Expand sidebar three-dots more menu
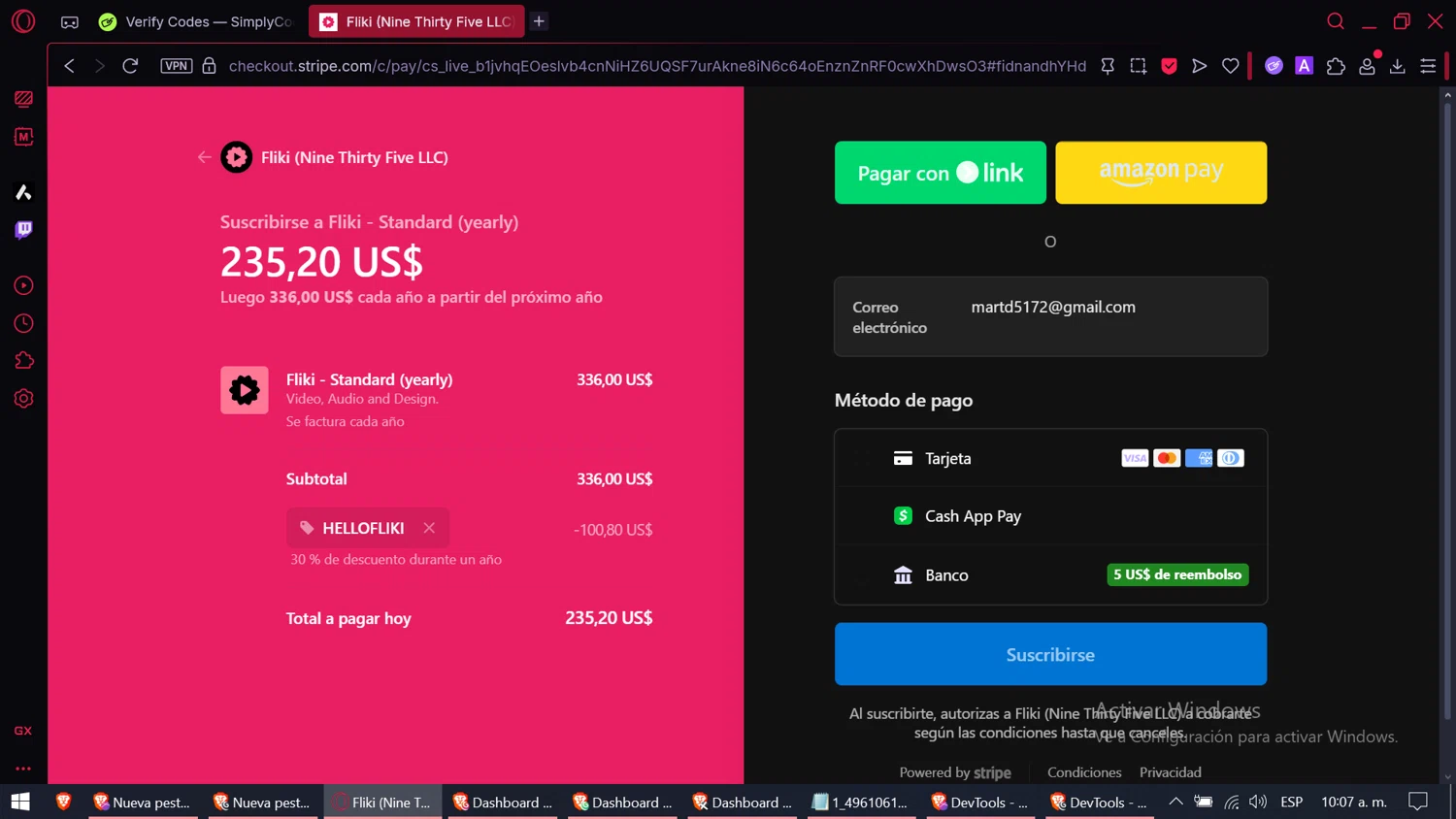The width and height of the screenshot is (1456, 819). (x=23, y=769)
